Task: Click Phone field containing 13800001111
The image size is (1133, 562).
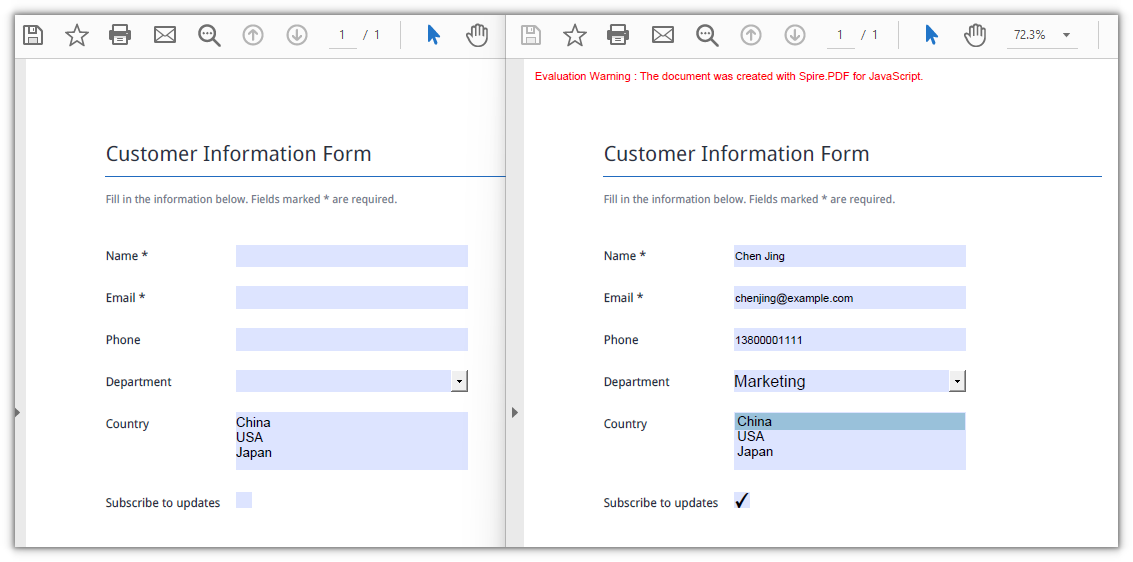Action: point(850,340)
